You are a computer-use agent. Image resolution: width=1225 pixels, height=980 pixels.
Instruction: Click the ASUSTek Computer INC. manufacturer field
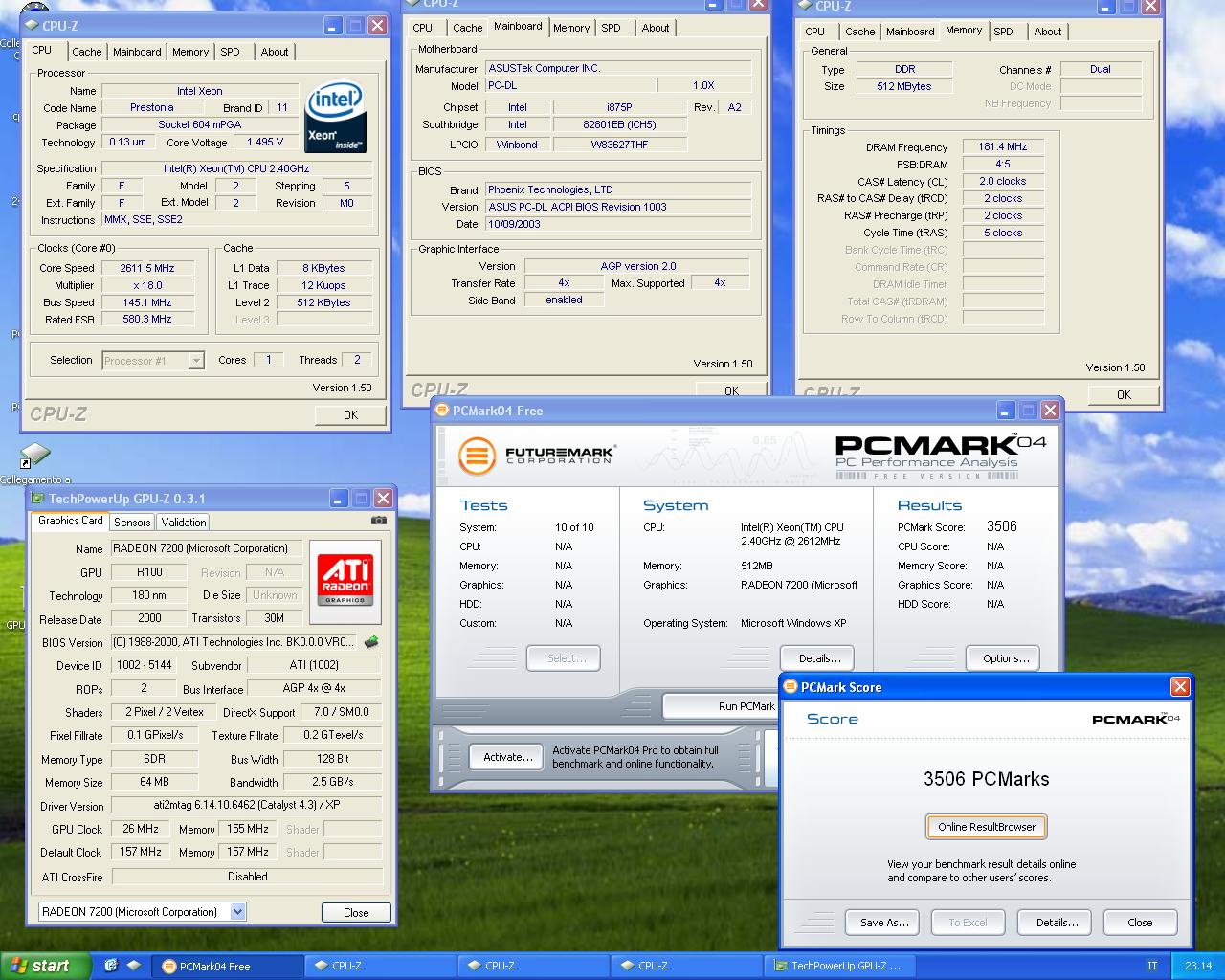617,68
